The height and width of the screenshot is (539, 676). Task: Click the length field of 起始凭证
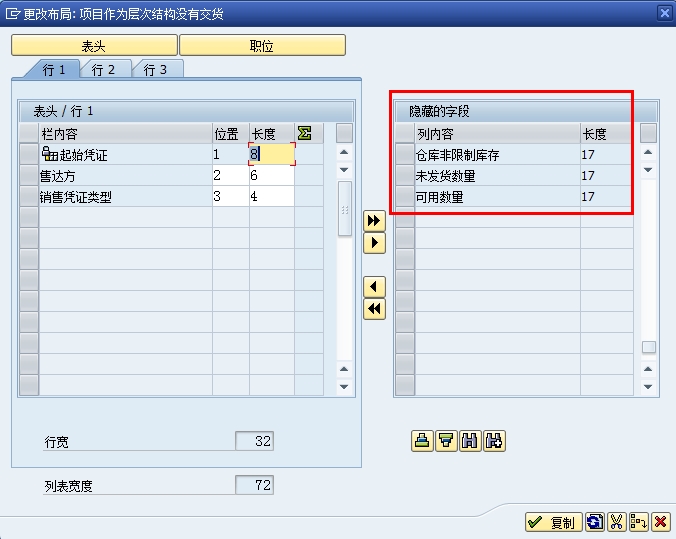pyautogui.click(x=272, y=154)
